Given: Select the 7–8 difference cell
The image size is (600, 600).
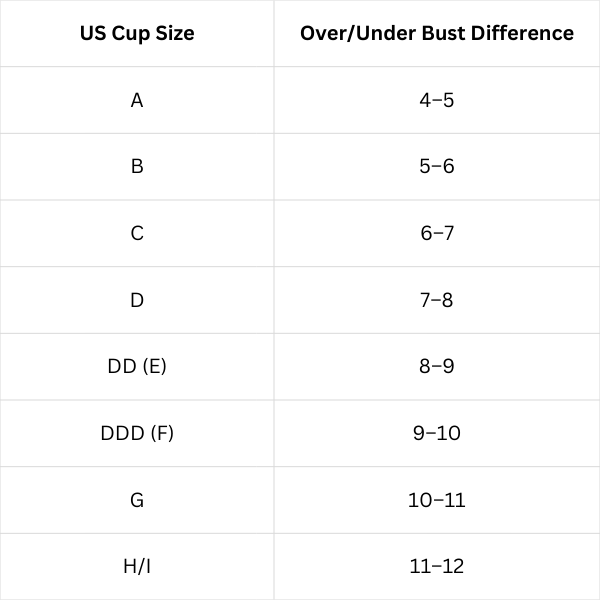Looking at the screenshot, I should click(x=437, y=300).
